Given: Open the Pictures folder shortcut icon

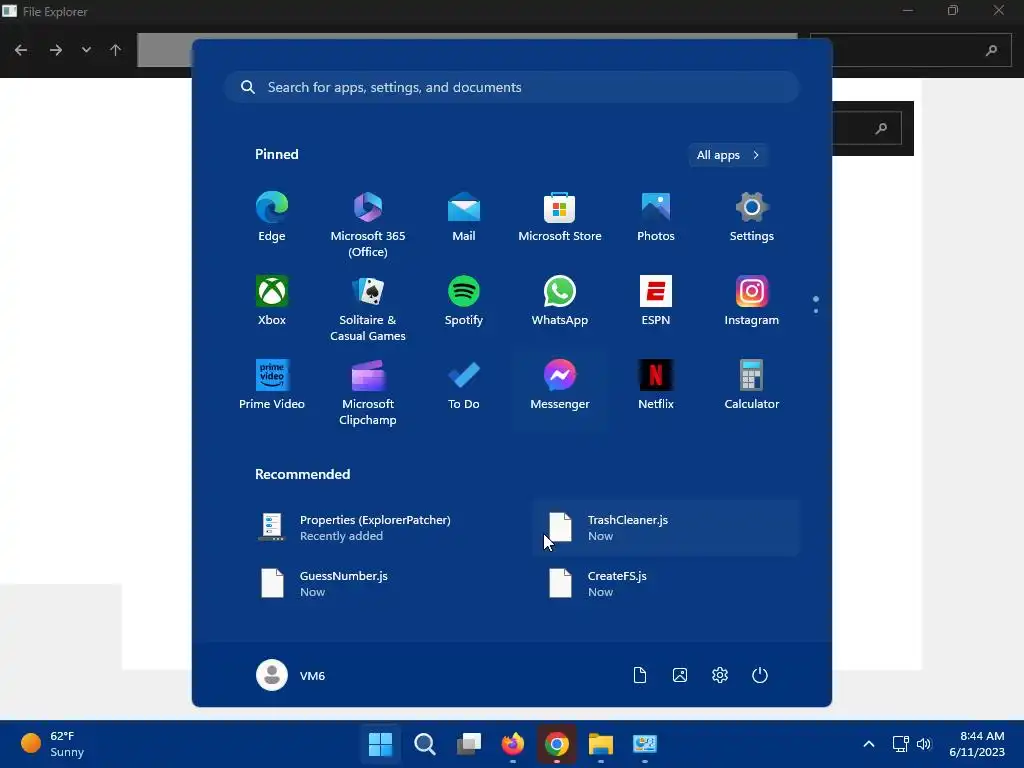Looking at the screenshot, I should point(680,675).
